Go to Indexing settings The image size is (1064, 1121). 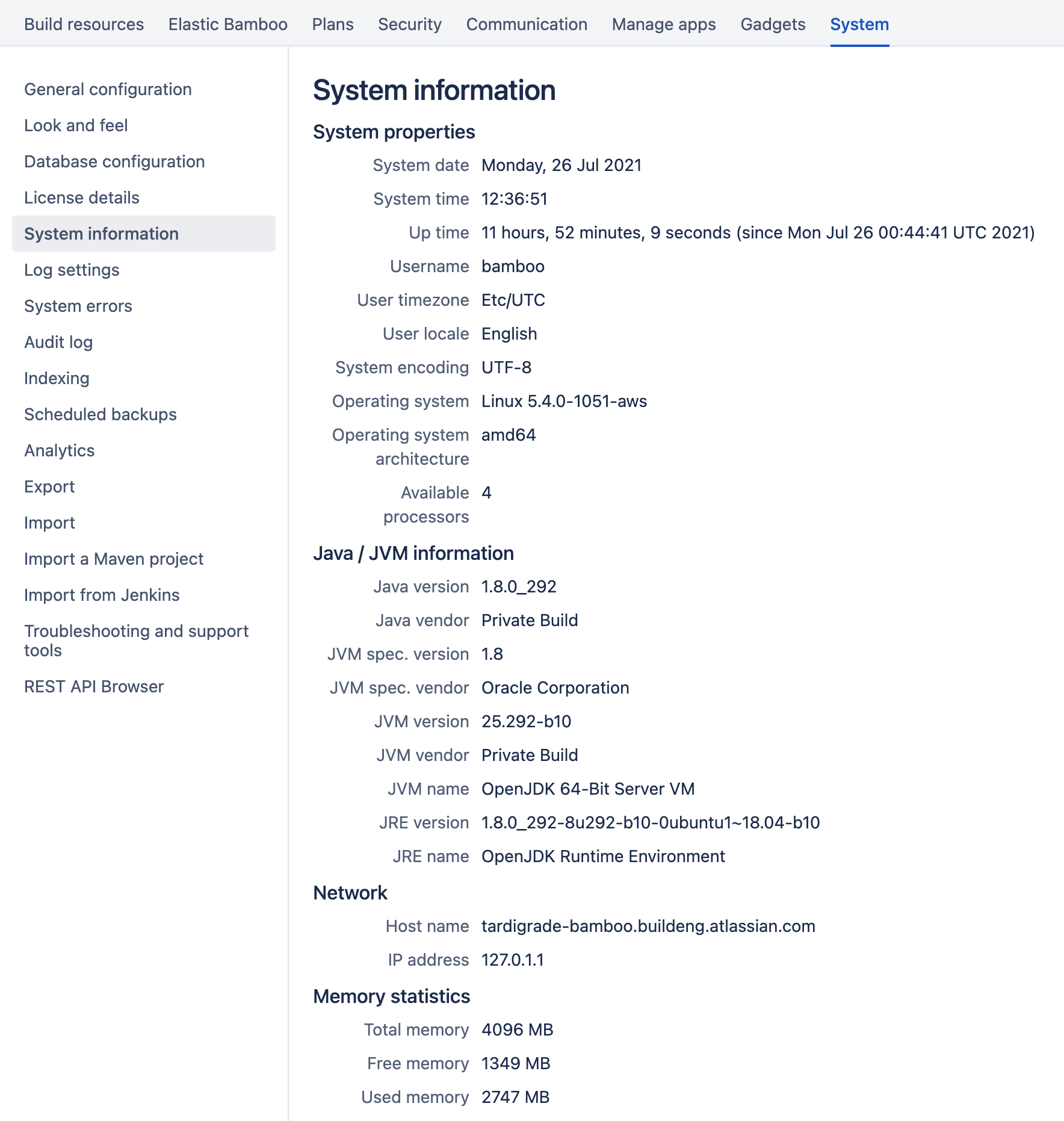[x=57, y=378]
